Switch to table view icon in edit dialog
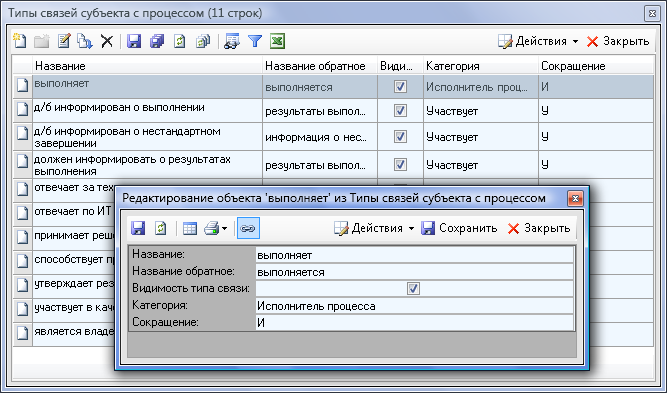 tap(190, 228)
